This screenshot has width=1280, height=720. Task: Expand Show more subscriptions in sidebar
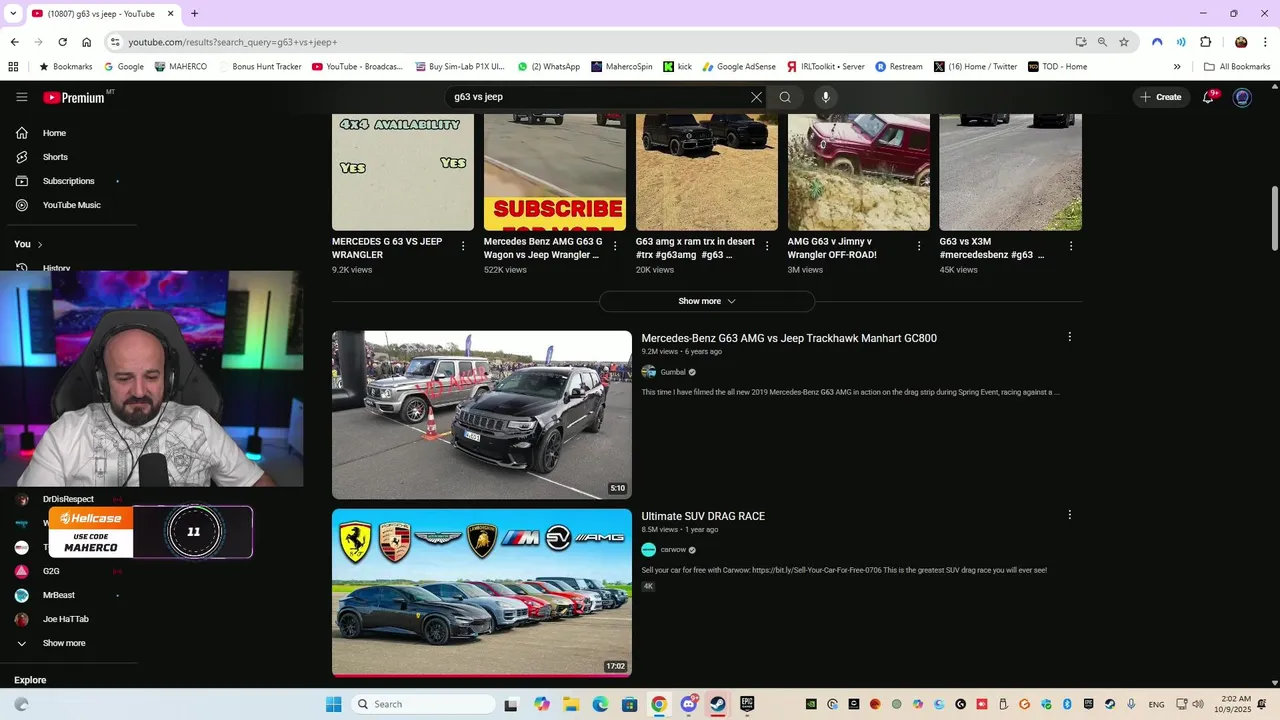pos(66,643)
